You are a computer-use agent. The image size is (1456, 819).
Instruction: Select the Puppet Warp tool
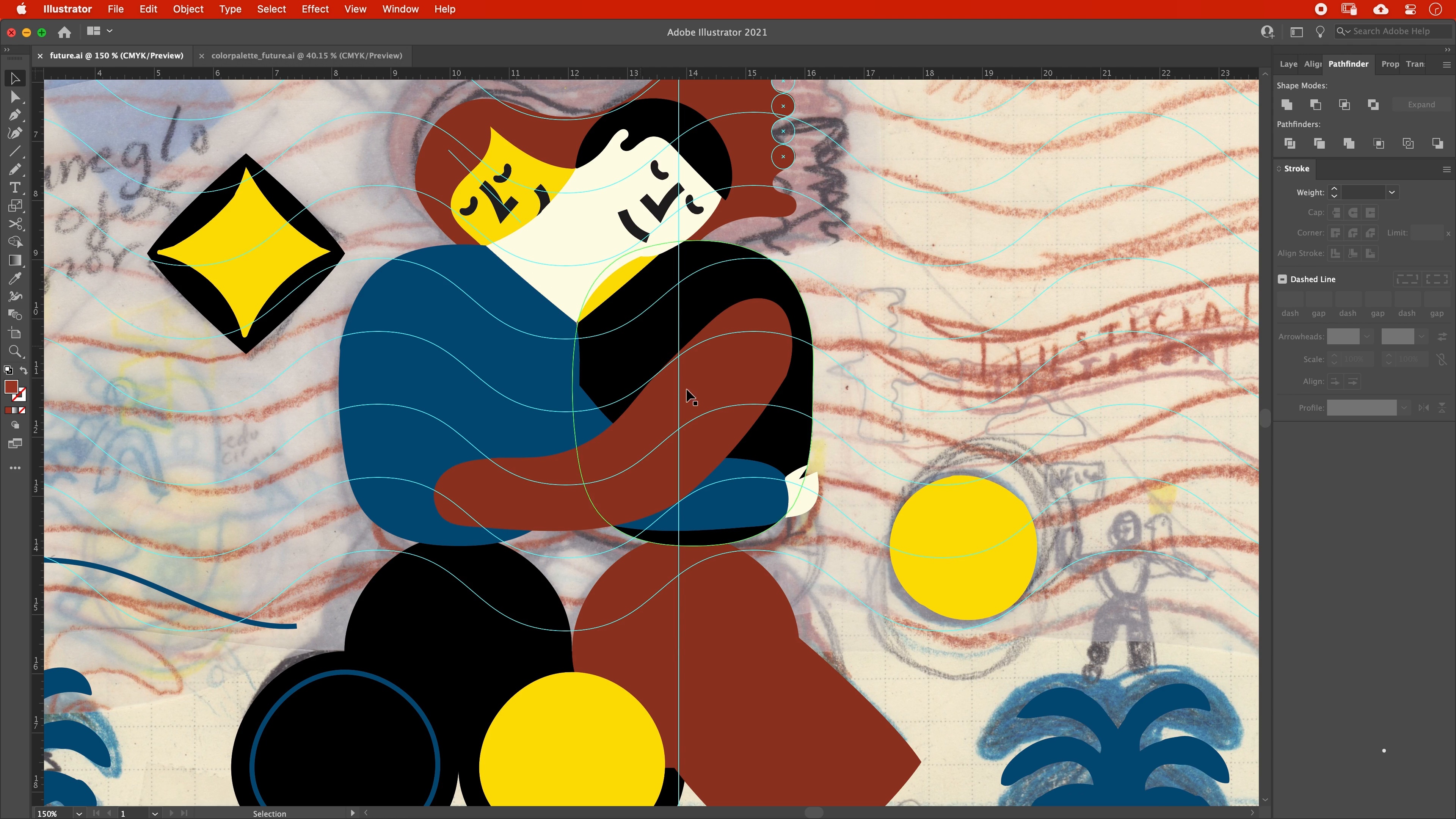click(15, 296)
